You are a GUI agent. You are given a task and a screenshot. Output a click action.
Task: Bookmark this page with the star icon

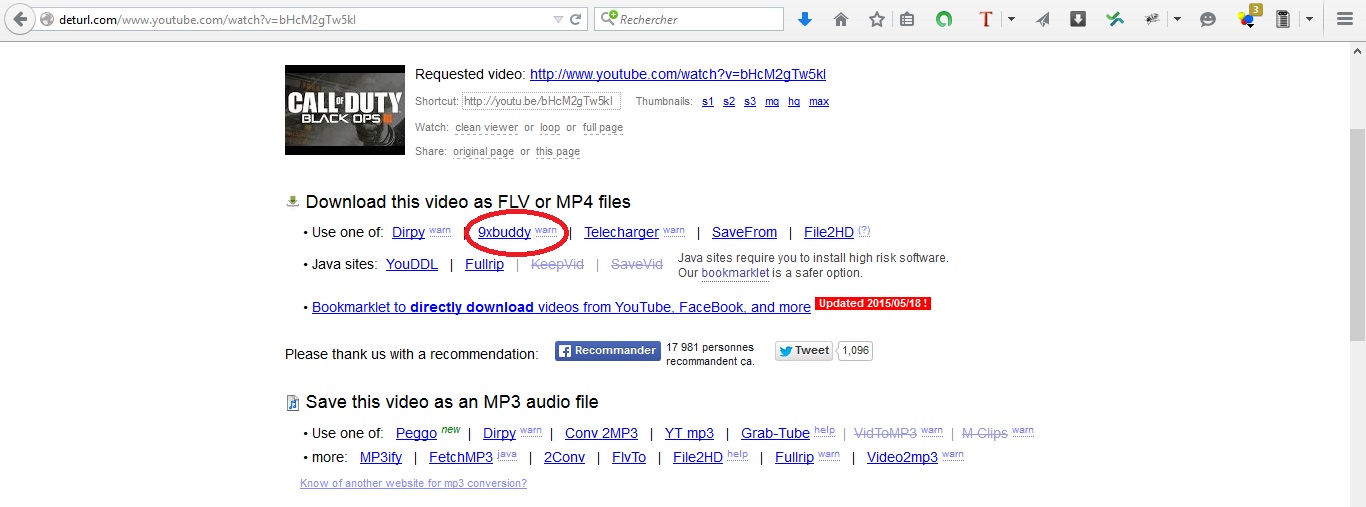click(x=877, y=19)
